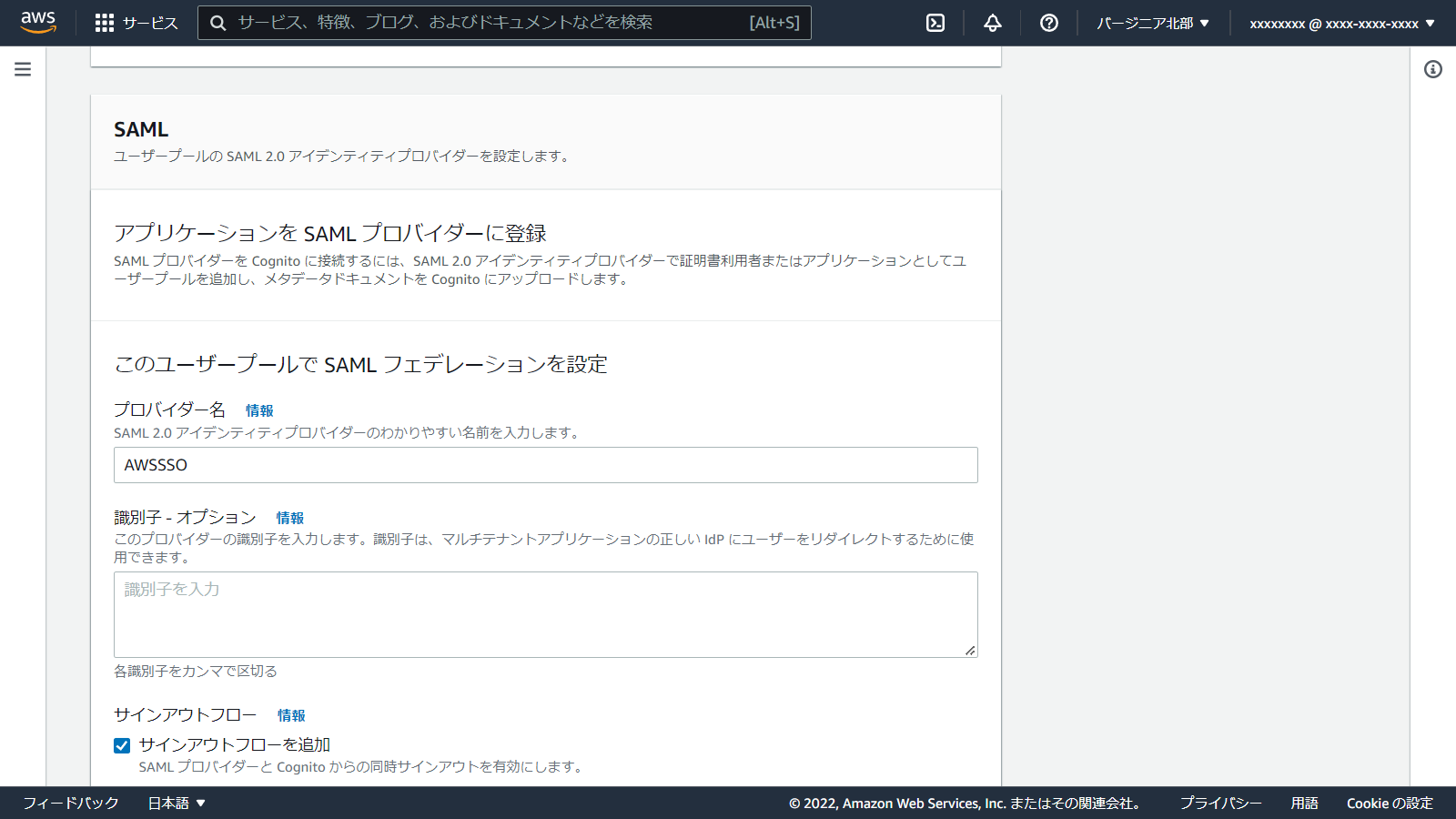Open the info panel icon on the right
Viewport: 1456px width, 819px height.
[1435, 68]
